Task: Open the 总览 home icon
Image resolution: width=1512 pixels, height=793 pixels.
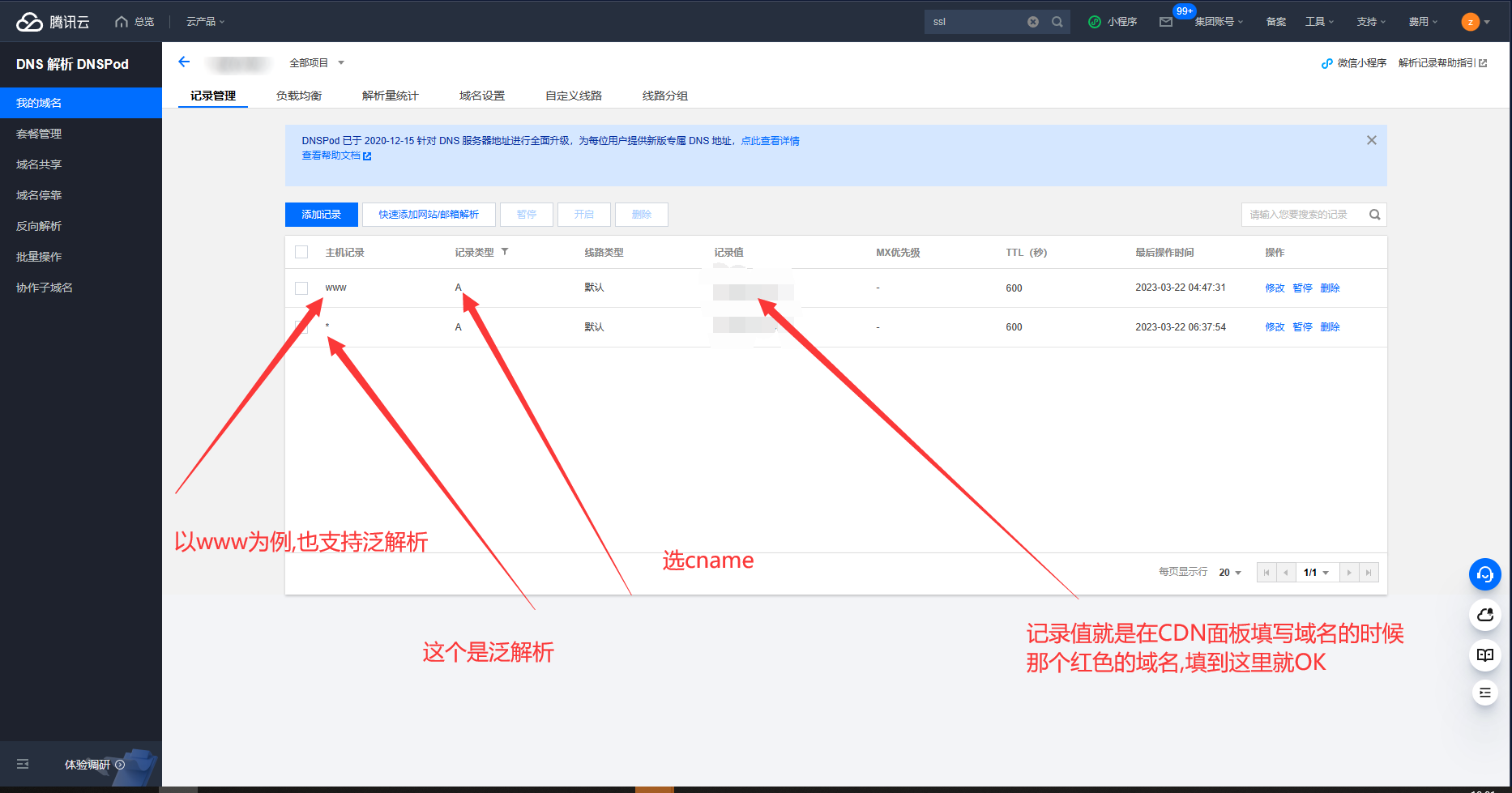Action: (122, 22)
